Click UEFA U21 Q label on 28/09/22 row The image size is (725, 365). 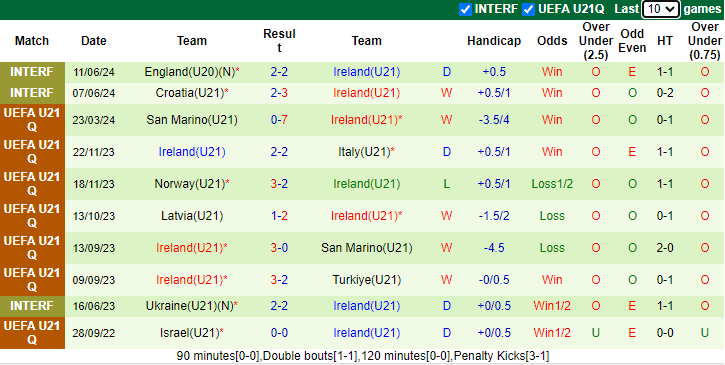32,333
